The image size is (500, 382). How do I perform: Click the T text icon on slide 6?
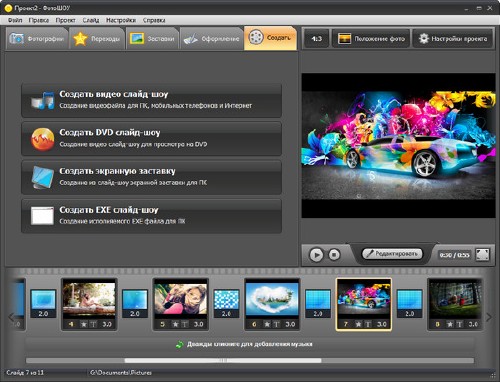tap(276, 324)
